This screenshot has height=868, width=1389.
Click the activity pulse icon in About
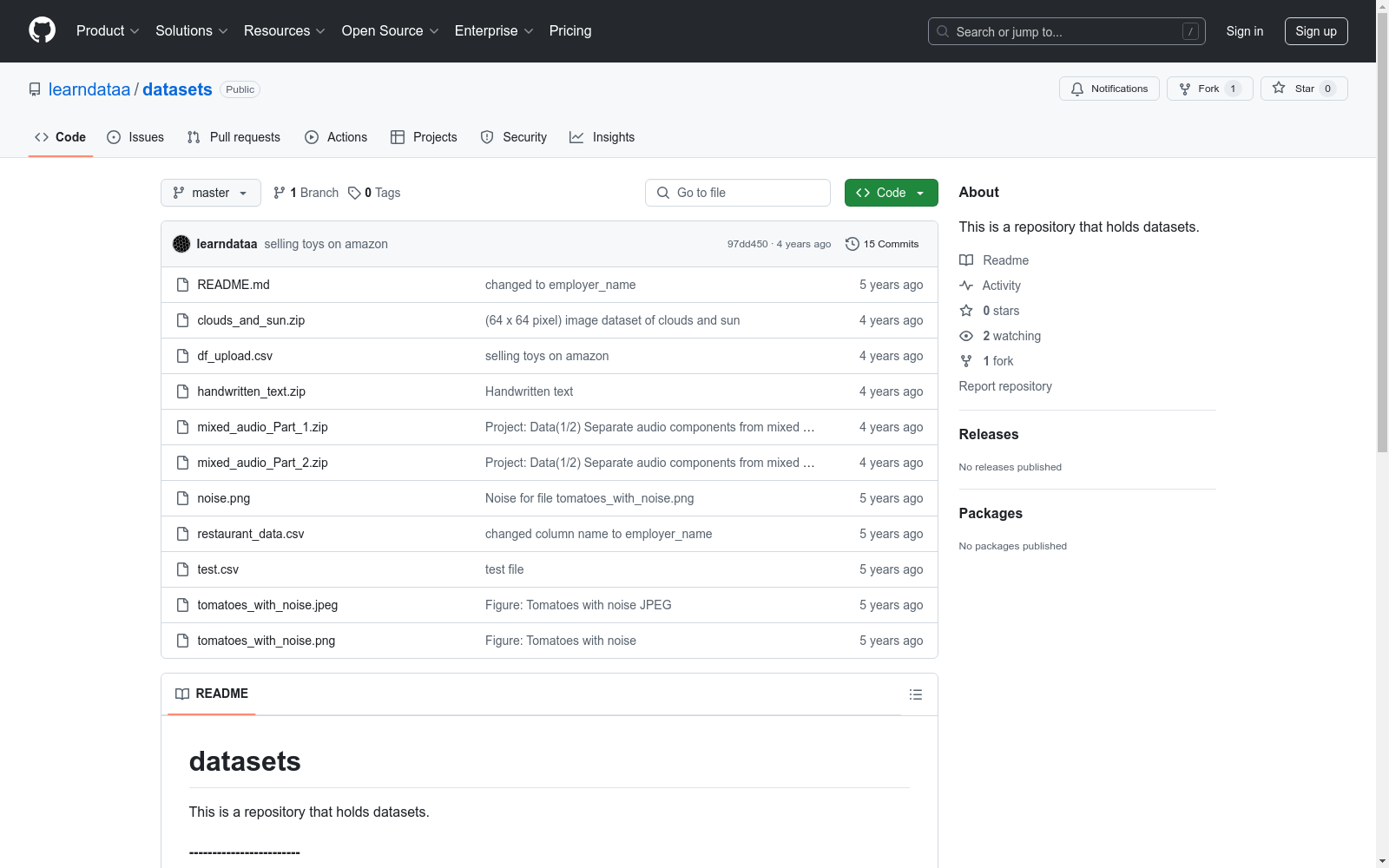point(966,286)
